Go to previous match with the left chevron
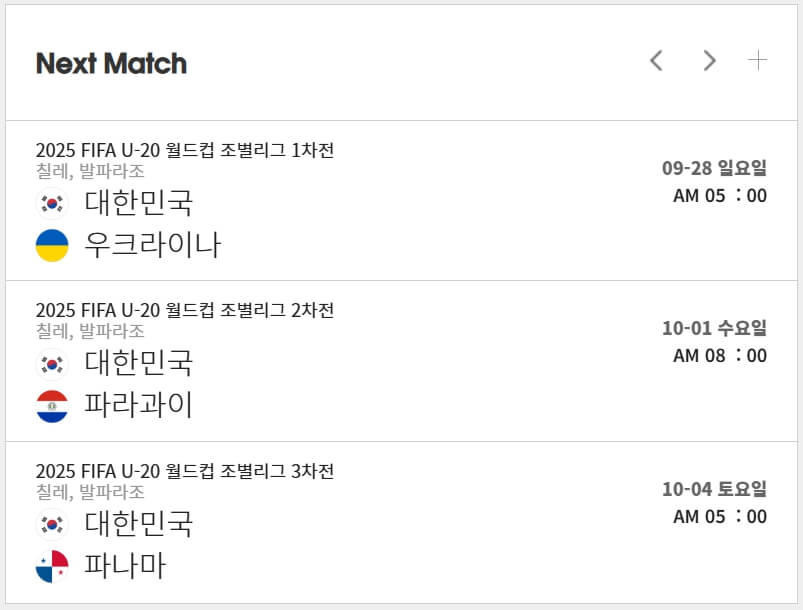 (656, 61)
